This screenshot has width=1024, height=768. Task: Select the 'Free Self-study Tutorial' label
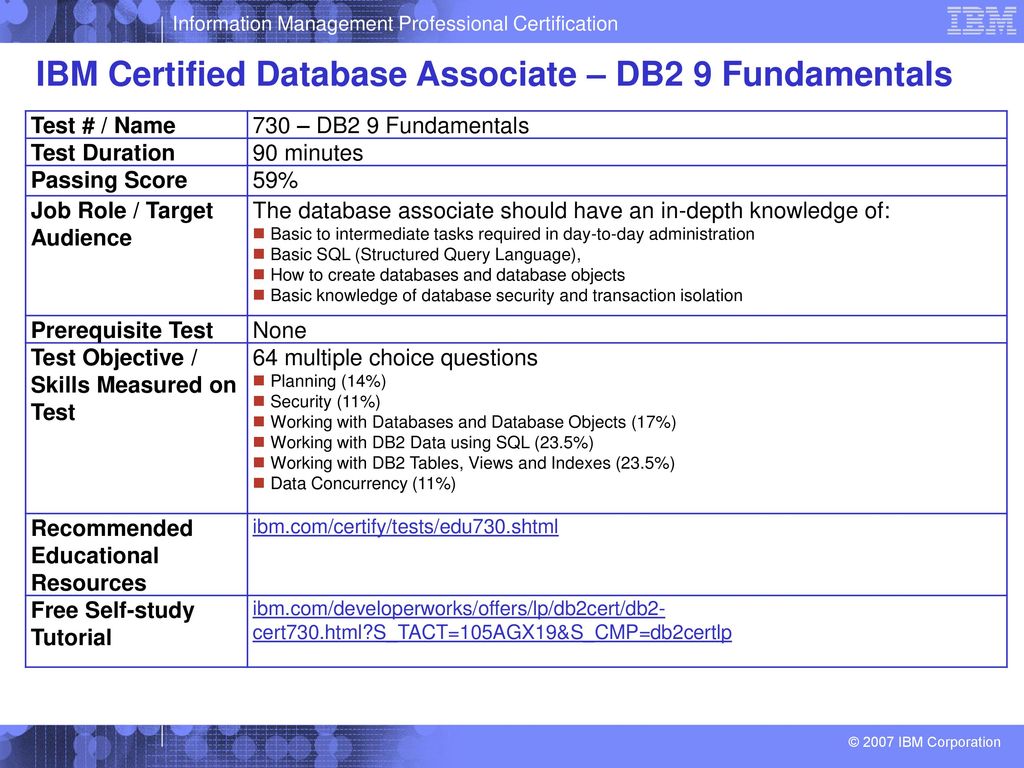(x=112, y=624)
